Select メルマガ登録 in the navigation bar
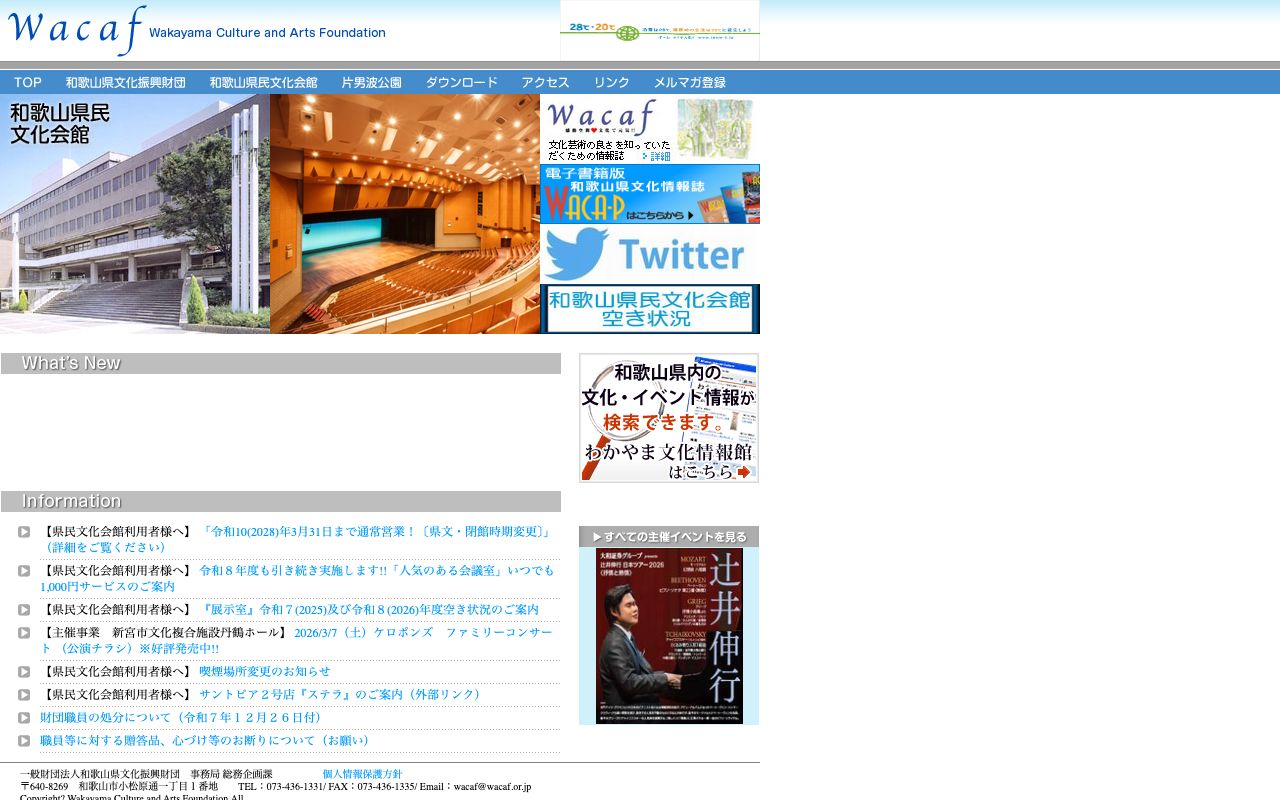1280x800 pixels. pyautogui.click(x=691, y=82)
